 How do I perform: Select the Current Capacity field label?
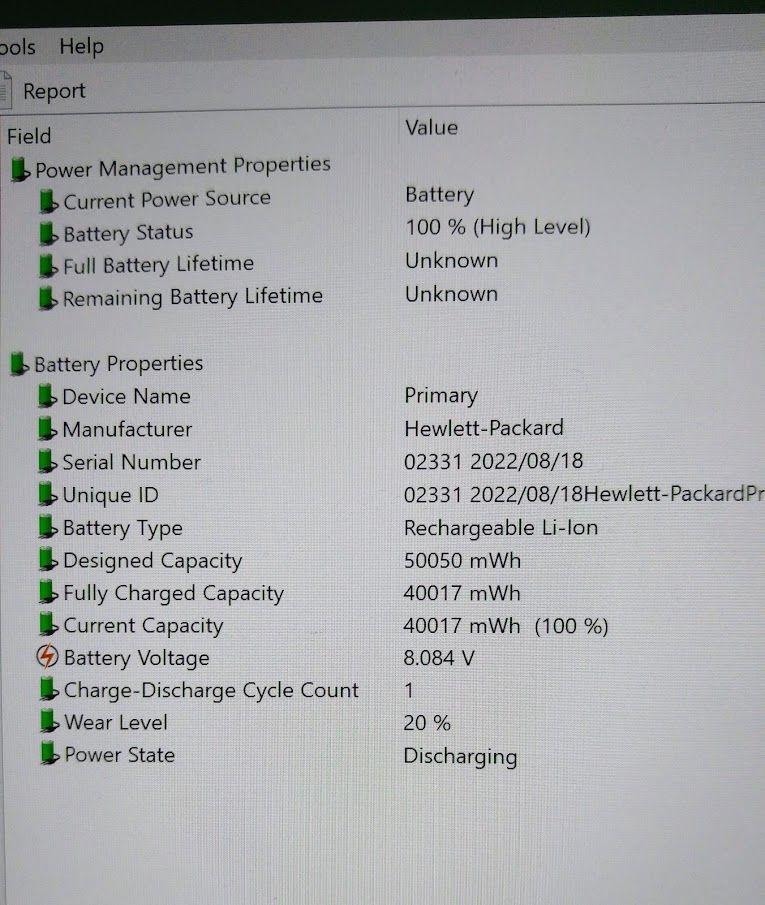[143, 626]
